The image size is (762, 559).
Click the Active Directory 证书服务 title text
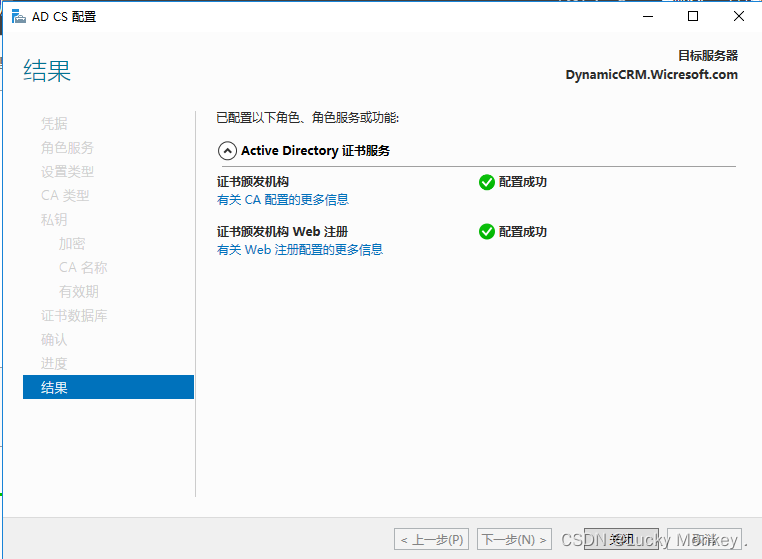click(x=315, y=151)
